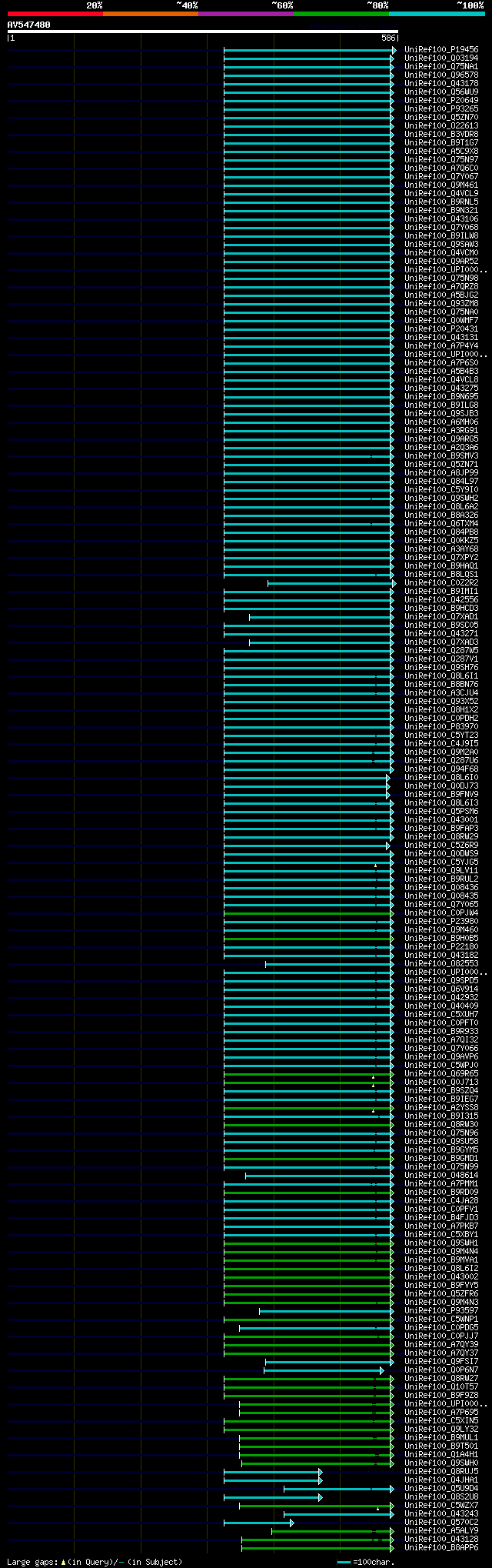
Task: Click query sequence name AV547480
Action: 29,25
